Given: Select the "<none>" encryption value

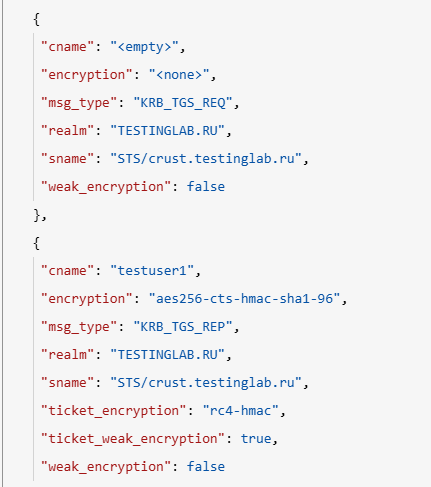Looking at the screenshot, I should pyautogui.click(x=179, y=75).
